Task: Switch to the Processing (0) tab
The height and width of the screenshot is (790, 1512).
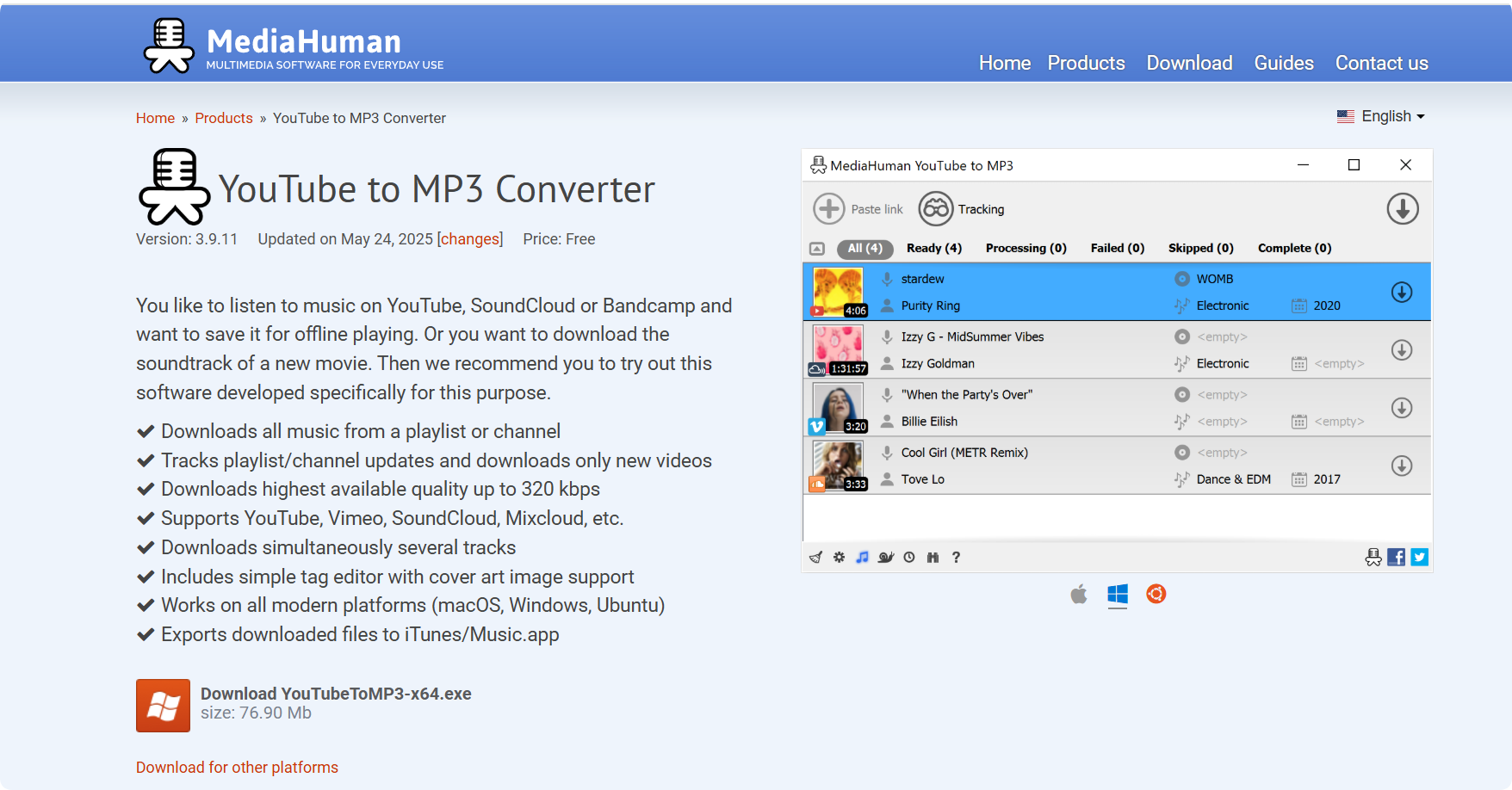Action: [1026, 249]
